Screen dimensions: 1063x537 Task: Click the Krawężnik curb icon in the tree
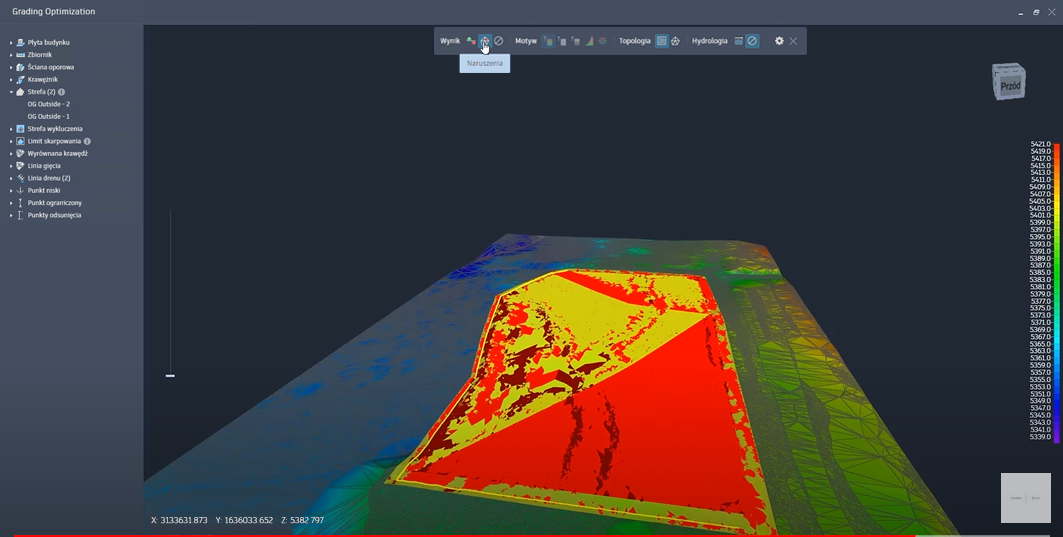[x=20, y=79]
